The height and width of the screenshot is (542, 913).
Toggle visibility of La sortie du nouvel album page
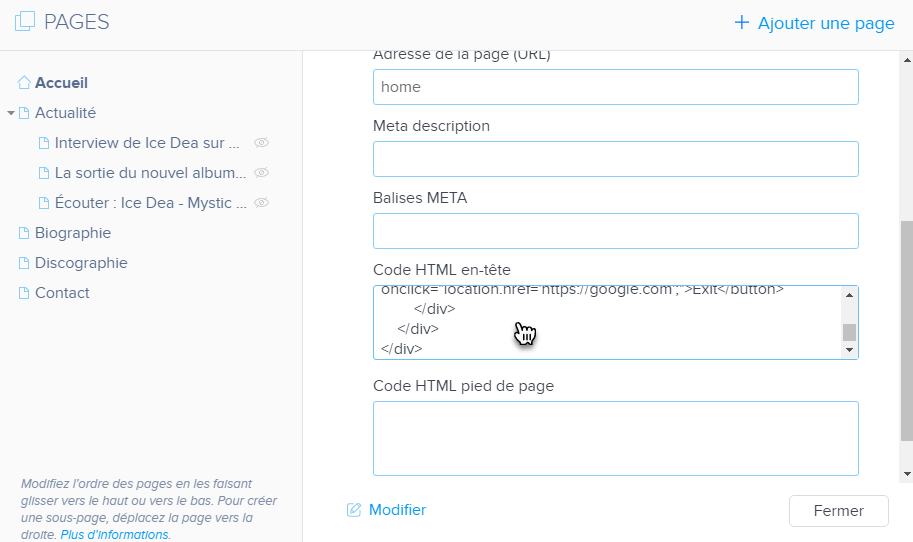tap(262, 173)
